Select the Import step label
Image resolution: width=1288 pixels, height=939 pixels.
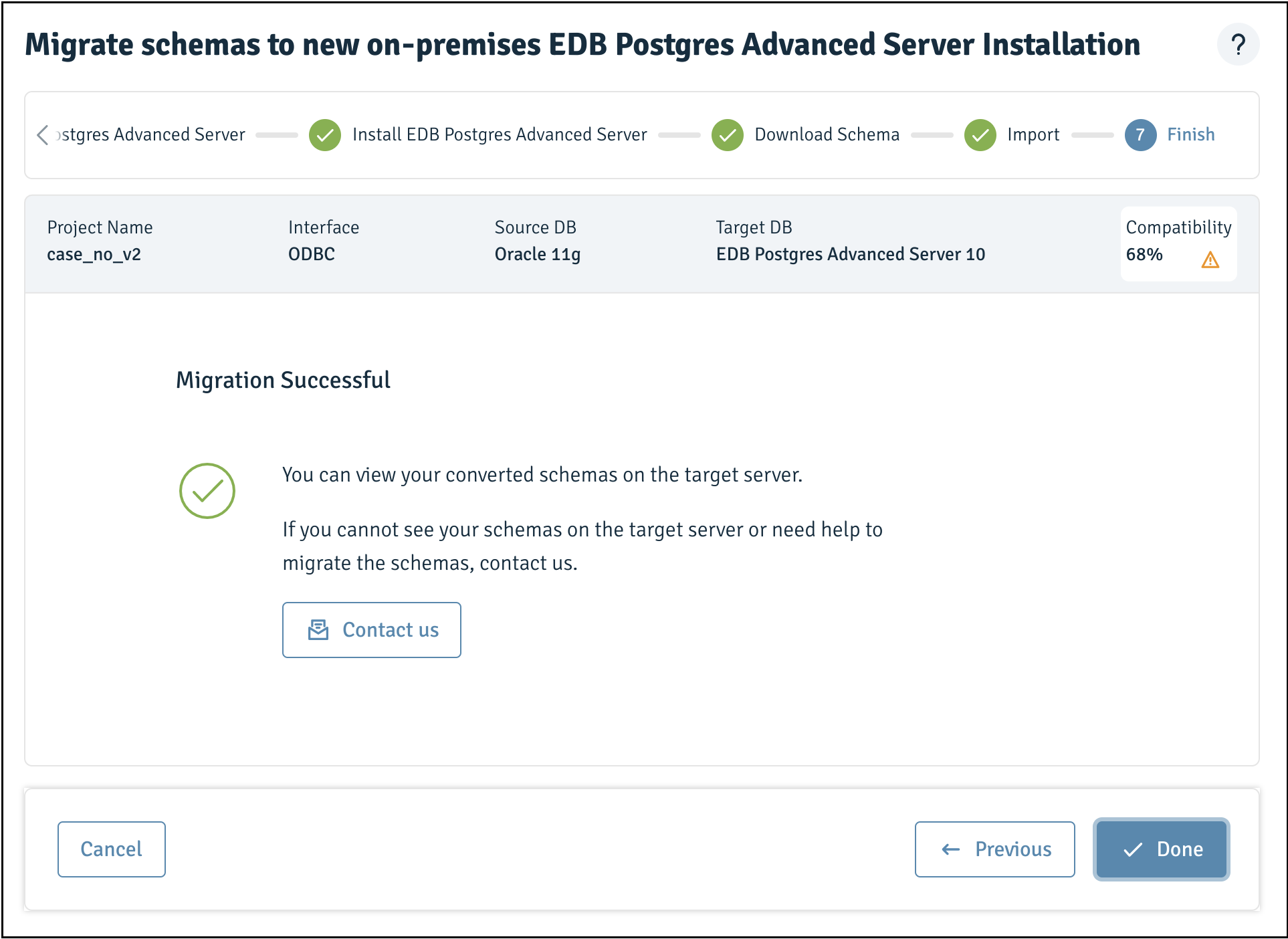pos(1033,135)
